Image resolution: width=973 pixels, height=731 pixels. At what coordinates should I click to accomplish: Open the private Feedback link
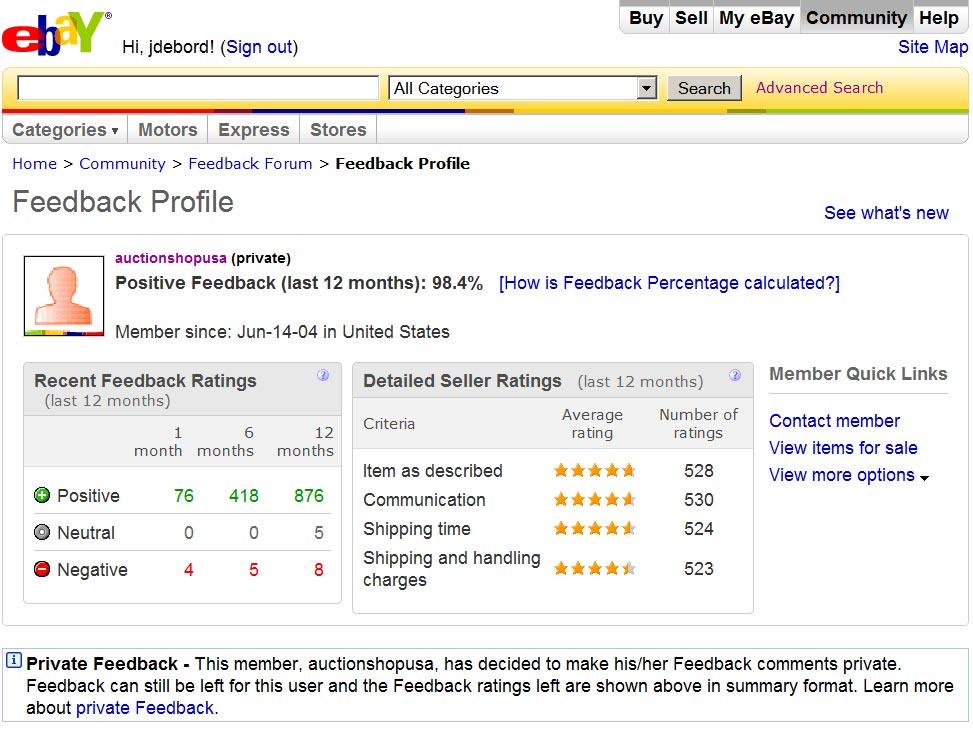click(x=145, y=708)
